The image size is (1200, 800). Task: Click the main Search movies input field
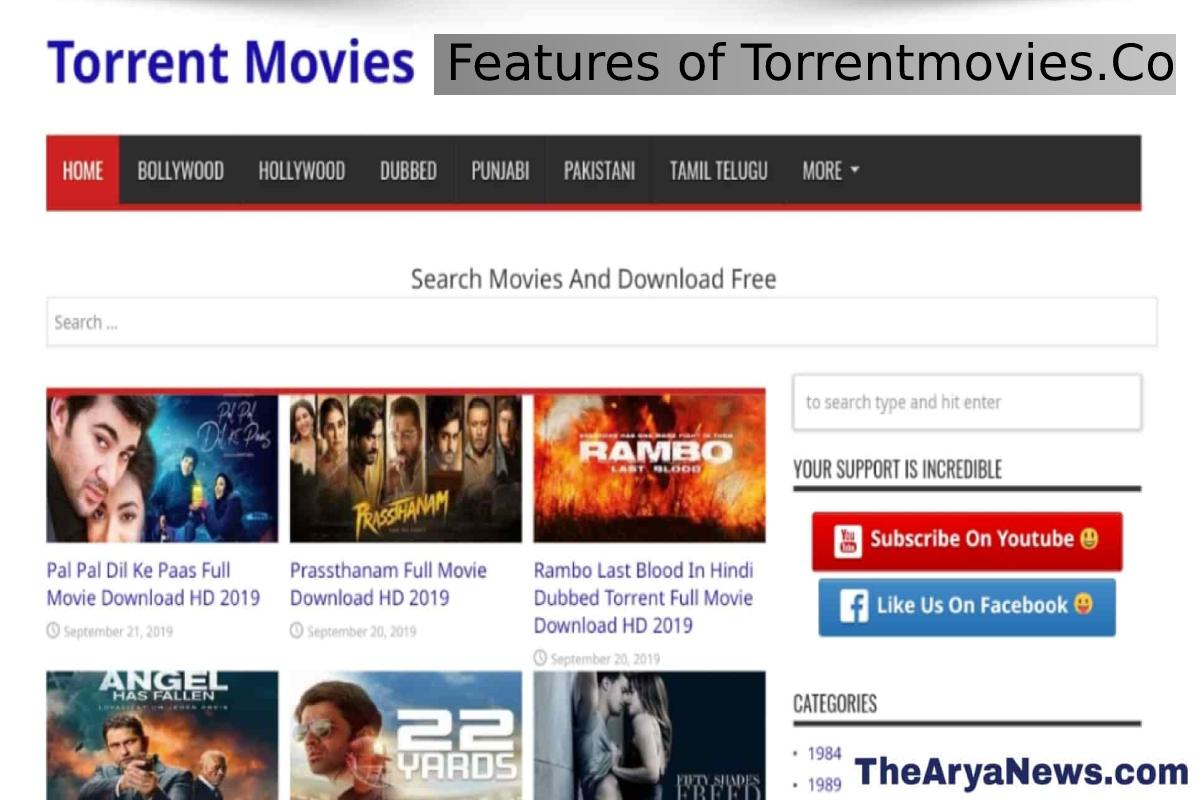[601, 322]
